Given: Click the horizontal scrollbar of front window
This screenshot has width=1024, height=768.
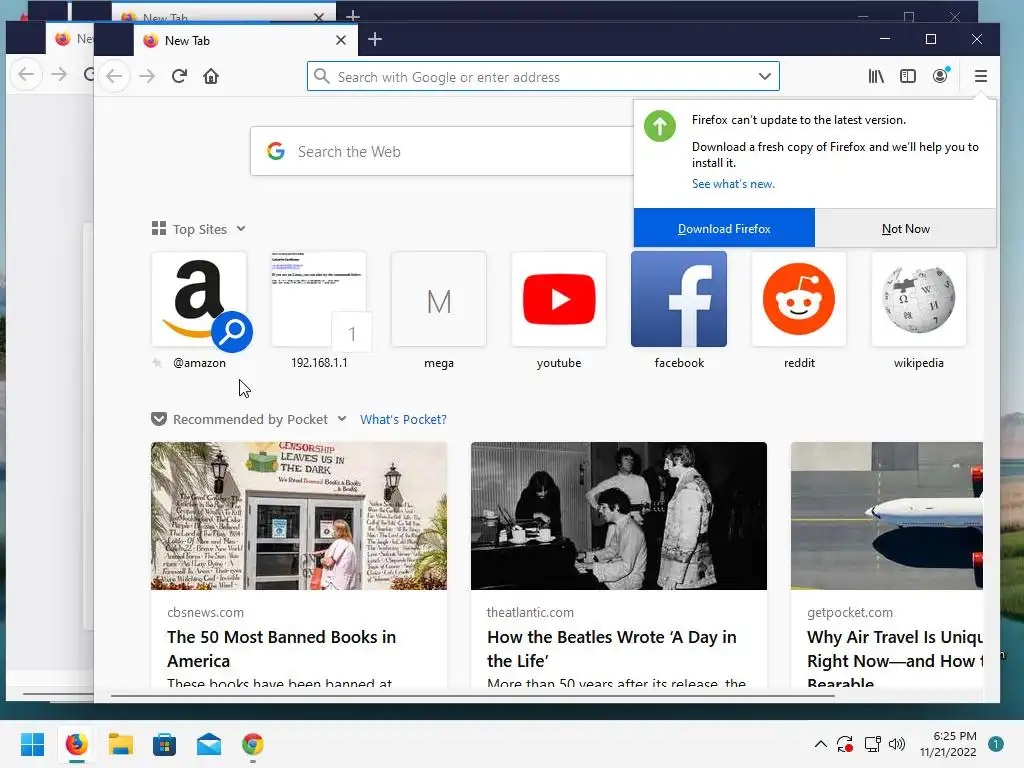Looking at the screenshot, I should click(473, 696).
